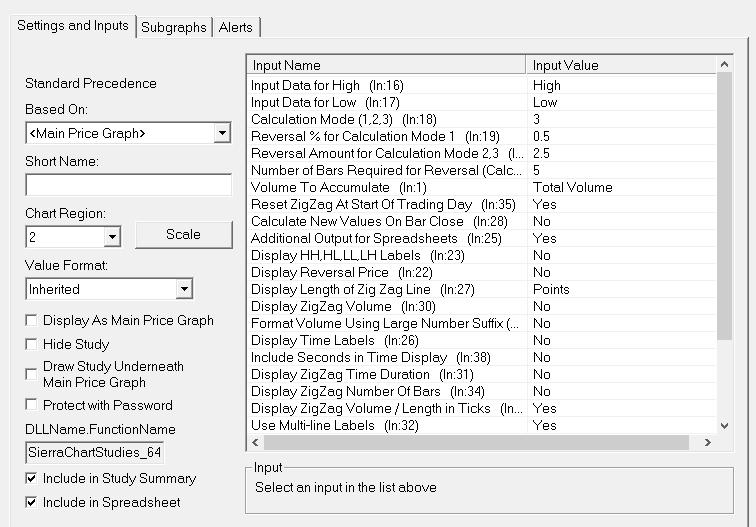Open the Based On dropdown

[222, 133]
